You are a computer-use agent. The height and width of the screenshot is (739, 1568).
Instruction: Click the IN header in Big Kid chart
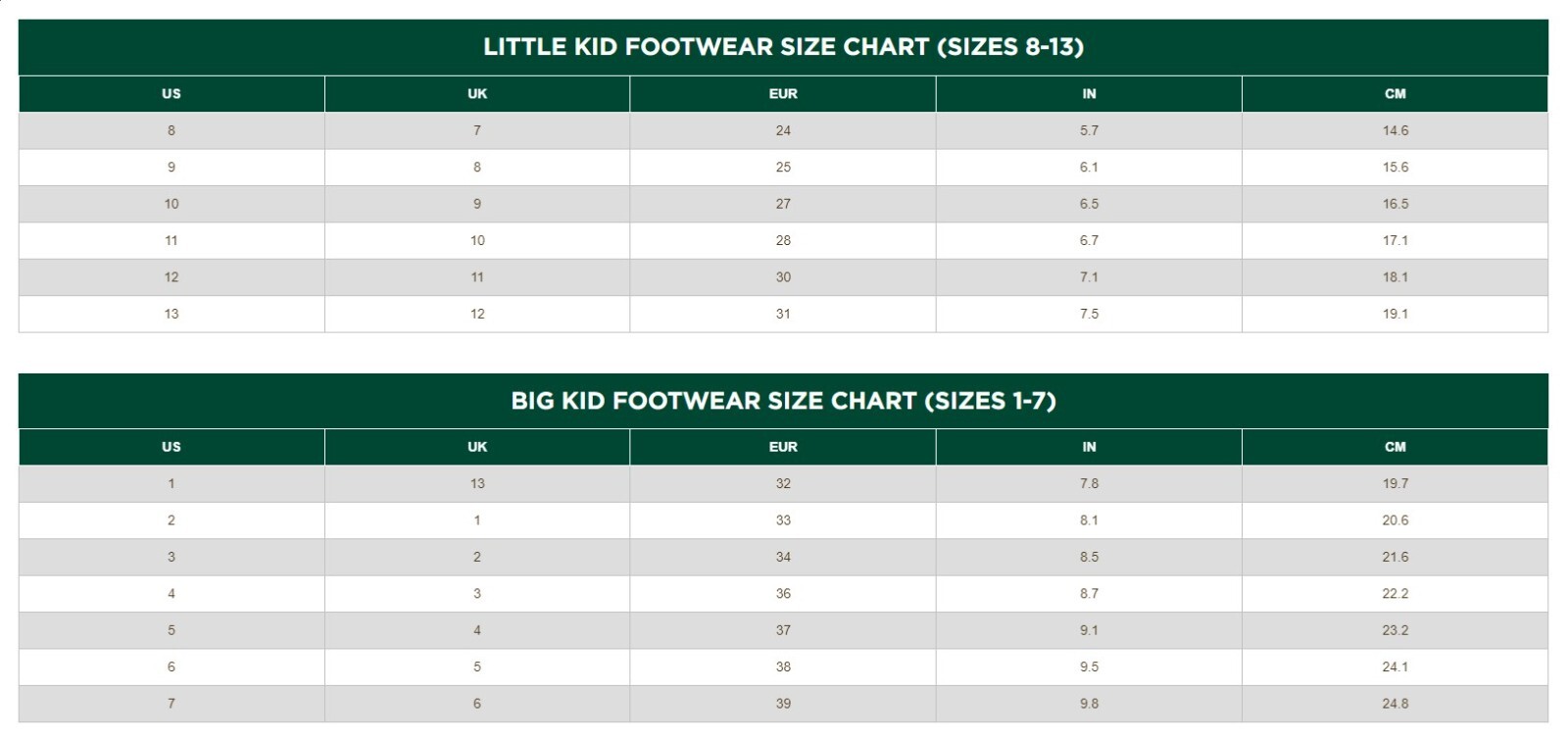pos(1089,447)
